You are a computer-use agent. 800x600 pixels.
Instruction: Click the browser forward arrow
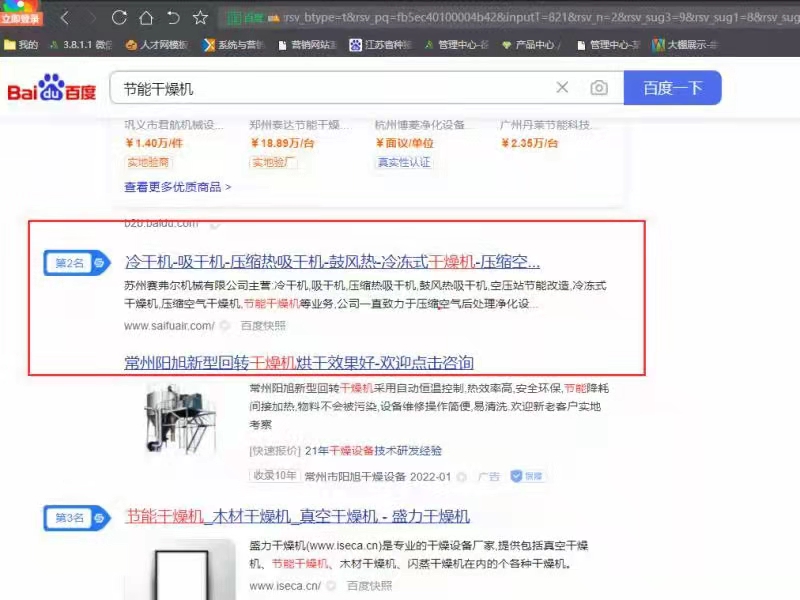[92, 18]
